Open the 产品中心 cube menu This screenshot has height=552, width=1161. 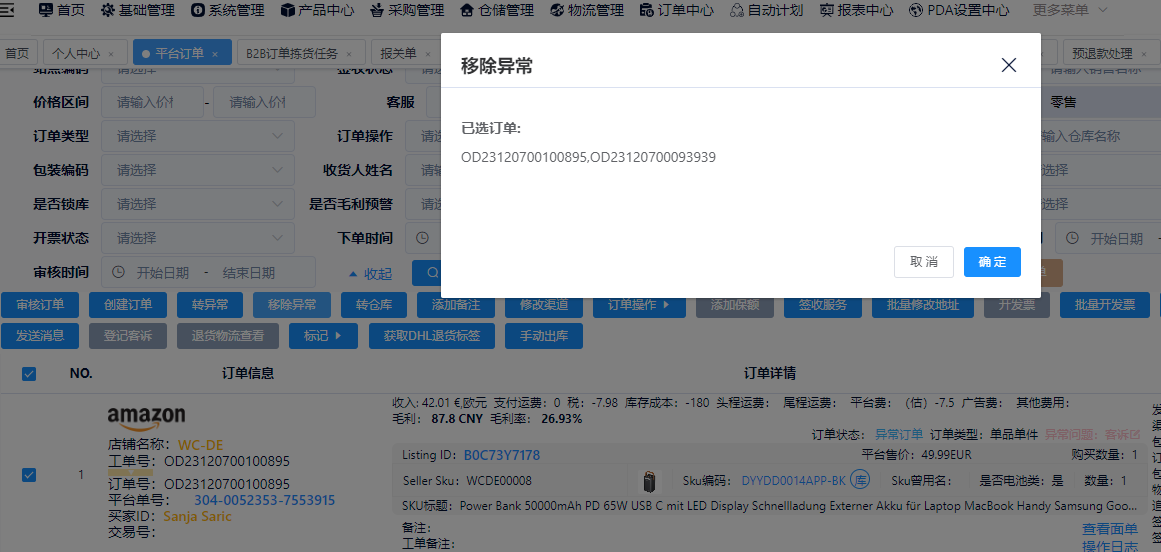[318, 10]
